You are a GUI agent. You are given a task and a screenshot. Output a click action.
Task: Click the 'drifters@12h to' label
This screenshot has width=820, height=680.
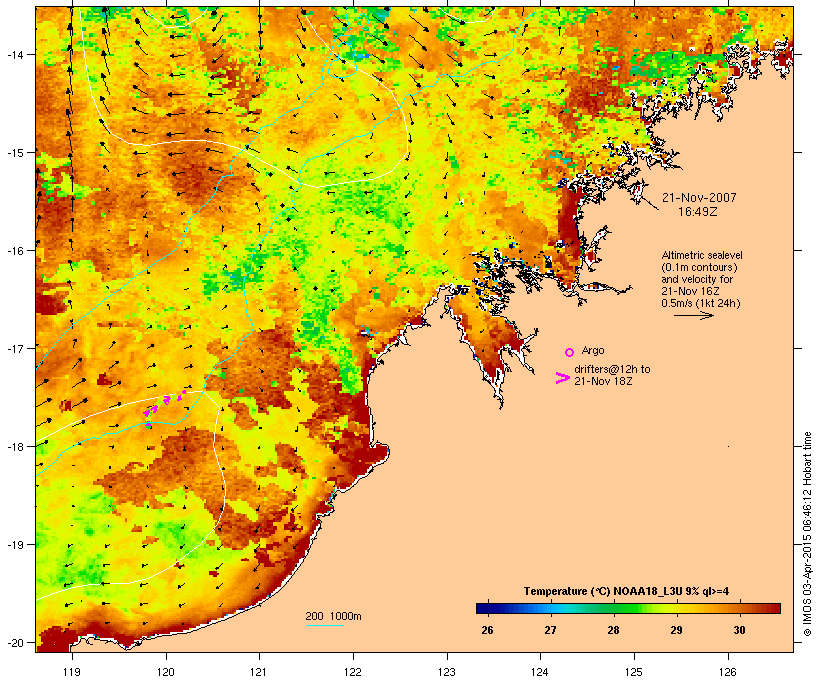[x=612, y=369]
